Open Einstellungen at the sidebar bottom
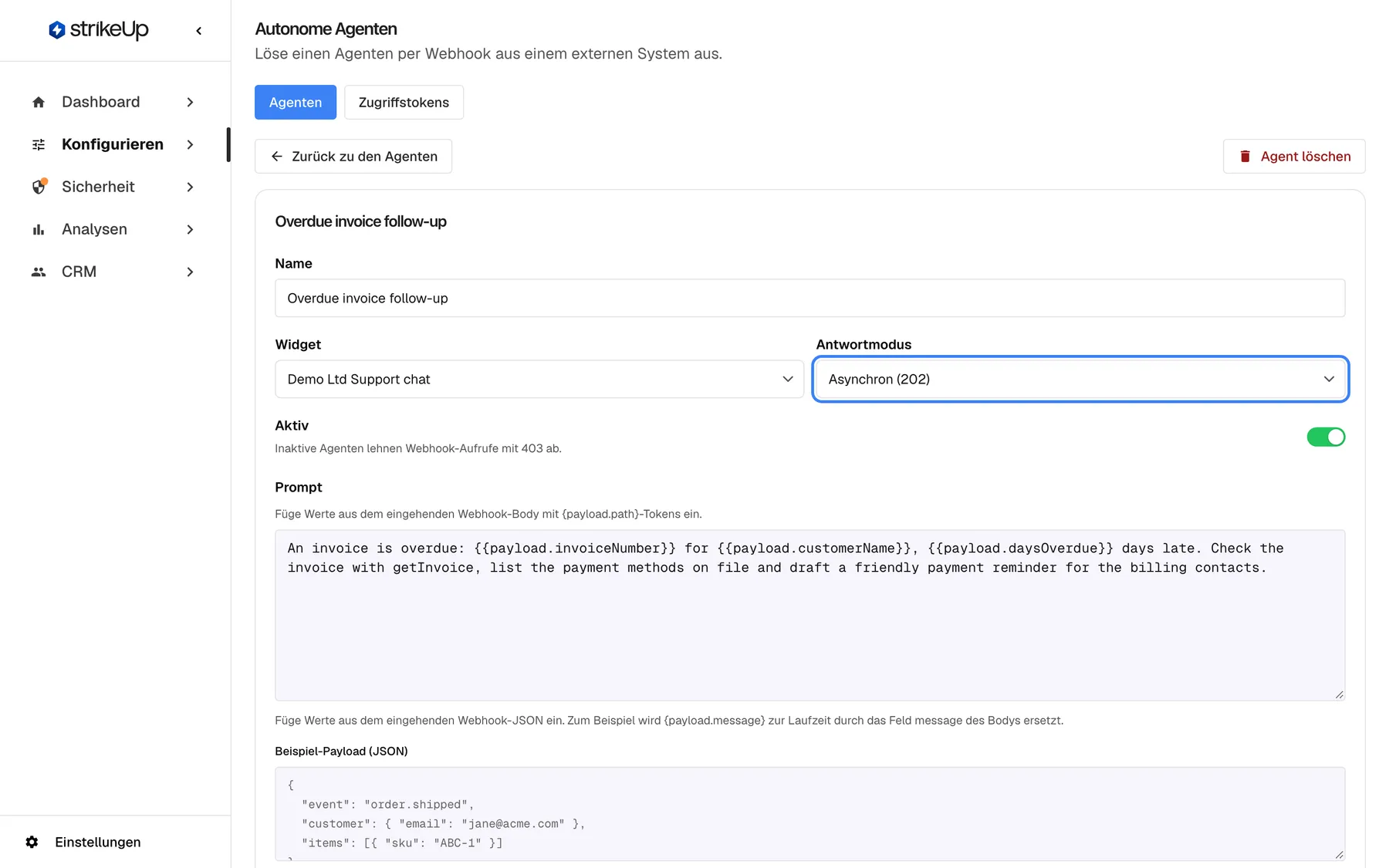This screenshot has width=1389, height=868. 97,842
